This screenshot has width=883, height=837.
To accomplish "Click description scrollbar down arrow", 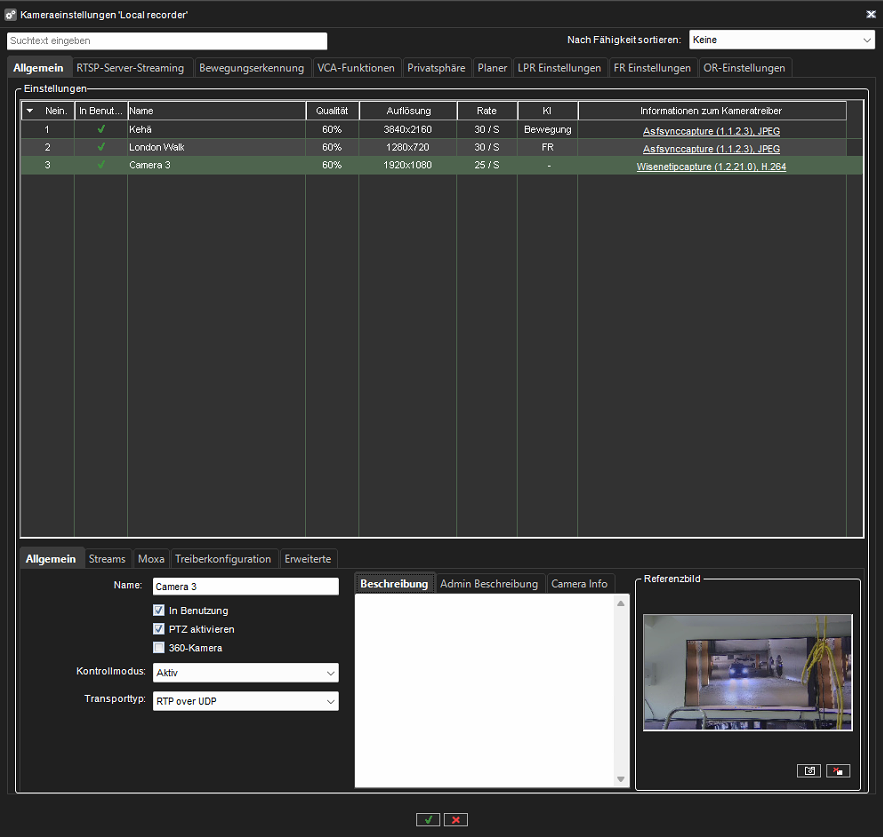I will [x=621, y=780].
